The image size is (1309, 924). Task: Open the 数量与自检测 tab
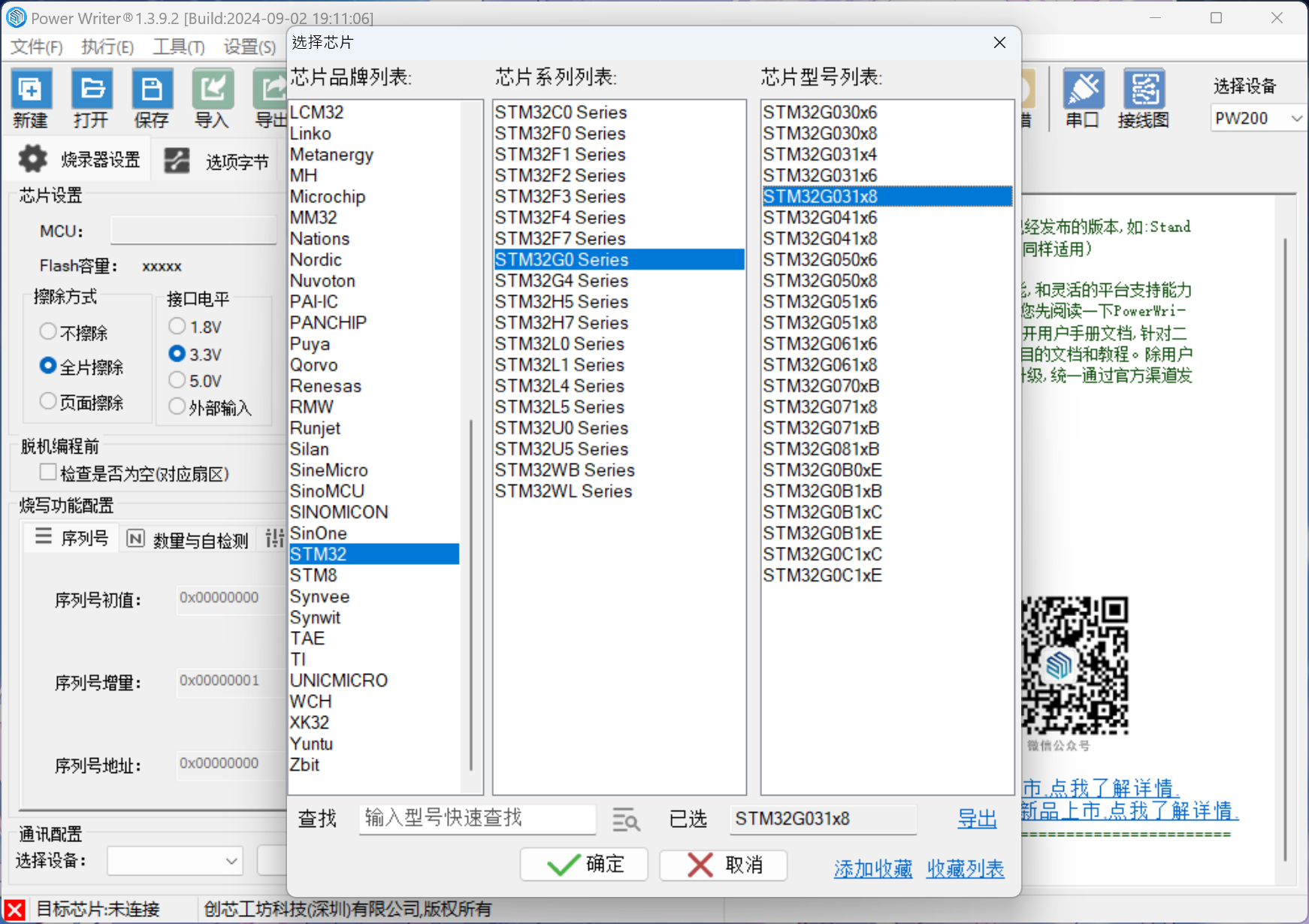188,539
